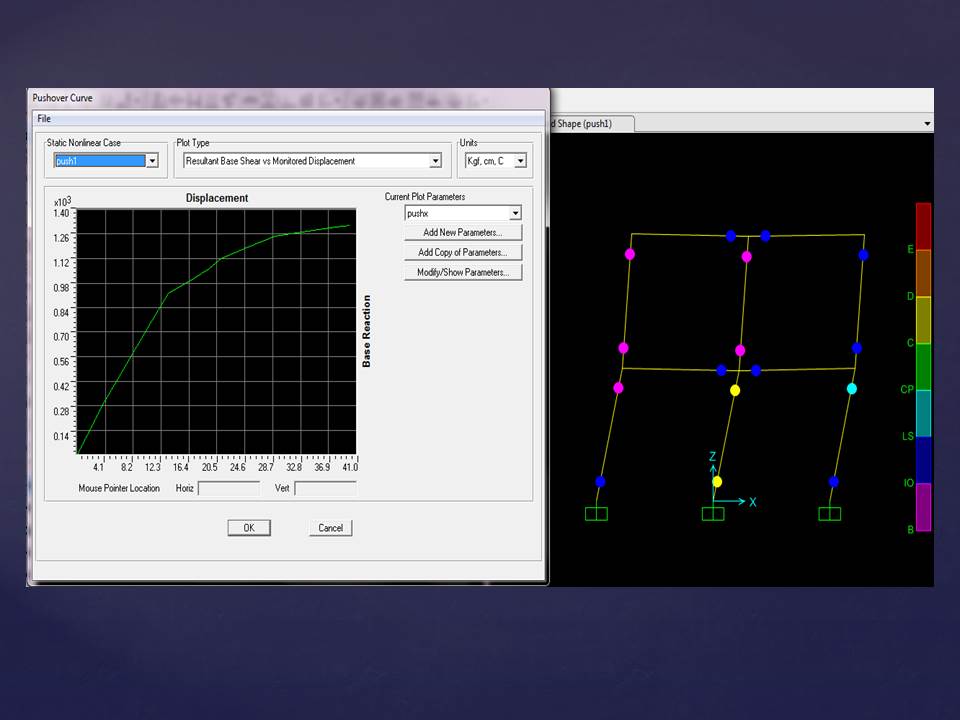
Task: Open the Current Plot Parameters pushx dropdown
Action: coord(515,213)
